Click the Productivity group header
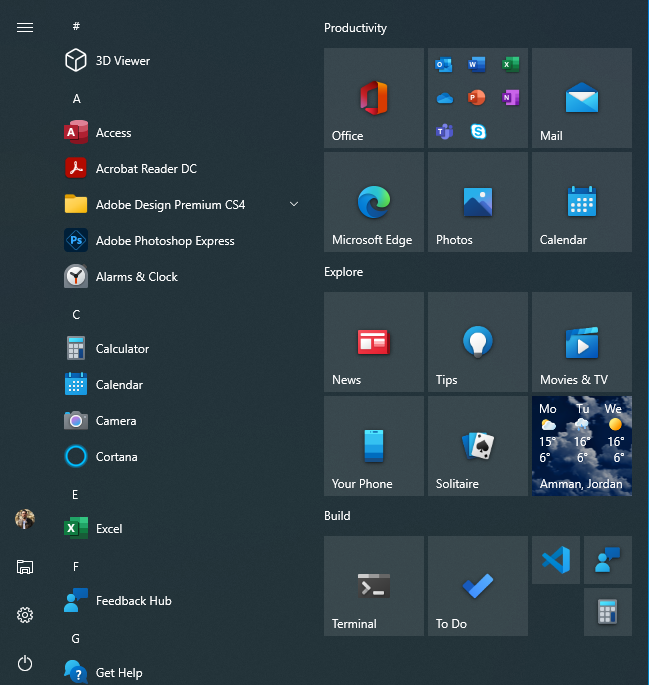The image size is (649, 685). click(x=355, y=28)
